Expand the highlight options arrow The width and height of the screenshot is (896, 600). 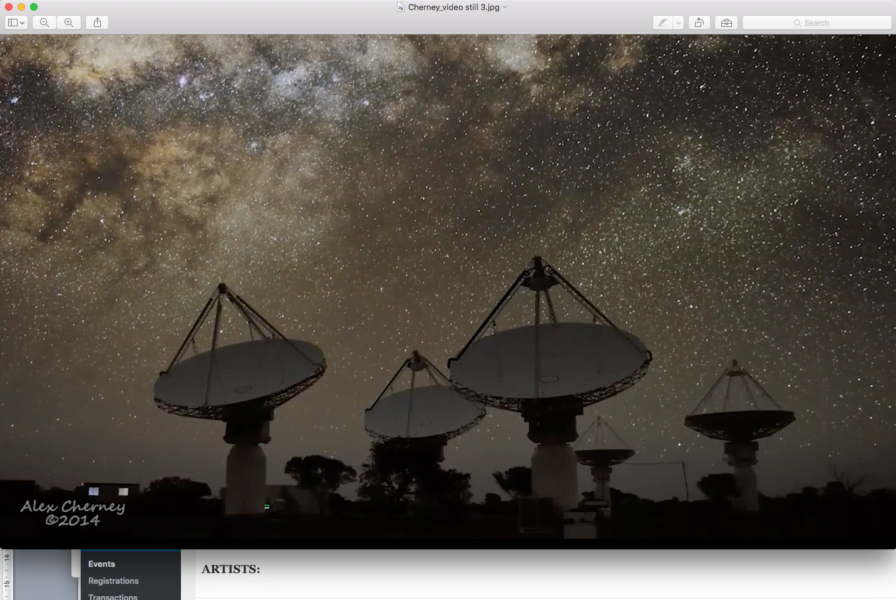[678, 22]
